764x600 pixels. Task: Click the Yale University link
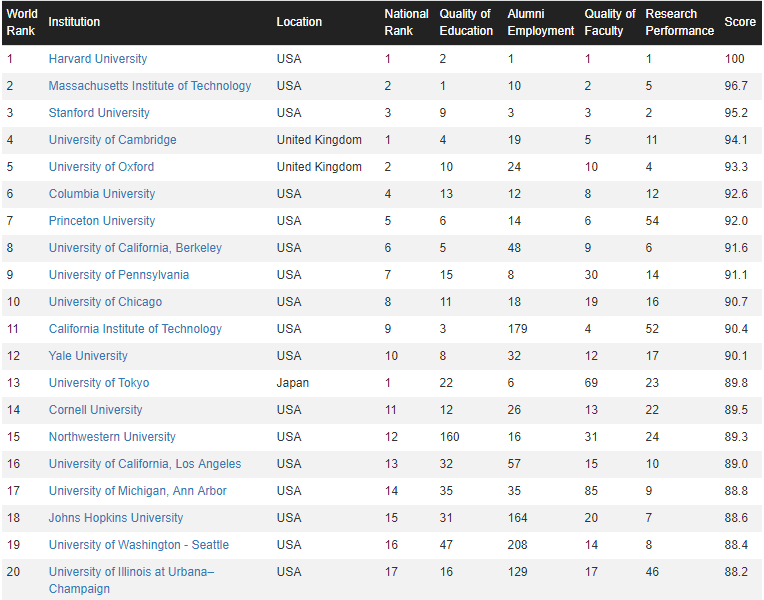[88, 356]
